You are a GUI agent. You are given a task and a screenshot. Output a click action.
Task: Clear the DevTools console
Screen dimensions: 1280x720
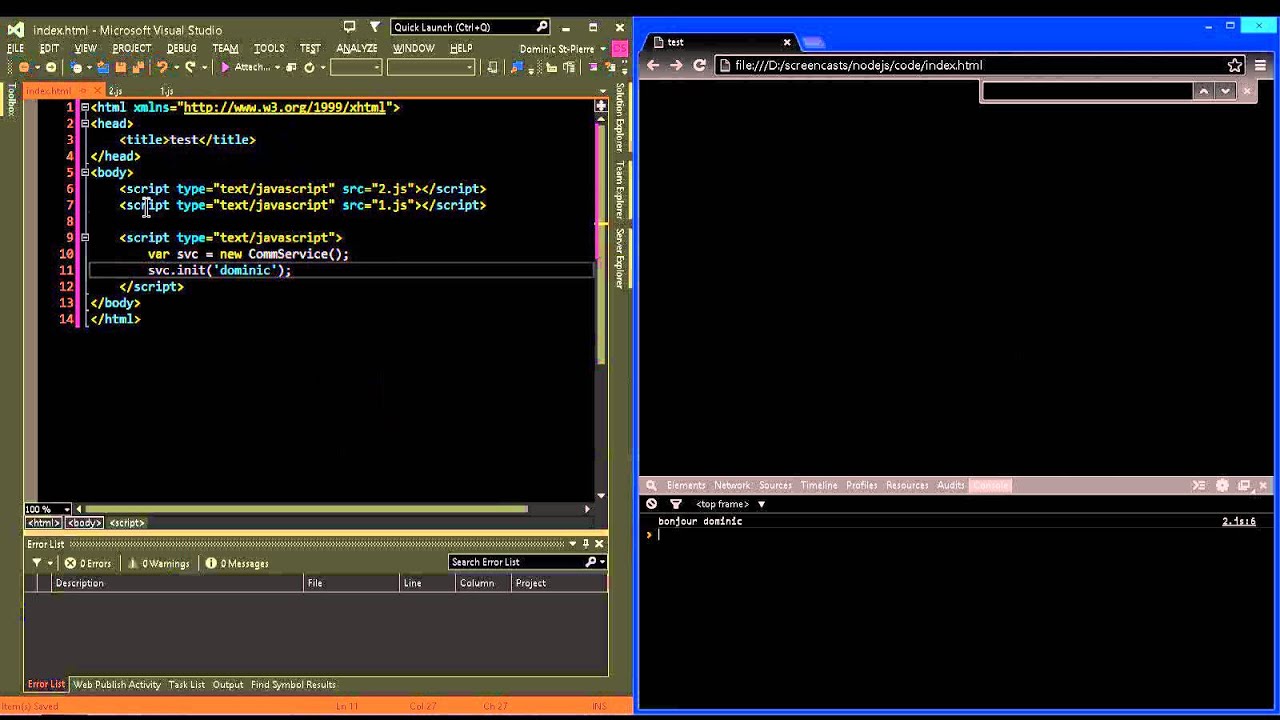coord(651,504)
